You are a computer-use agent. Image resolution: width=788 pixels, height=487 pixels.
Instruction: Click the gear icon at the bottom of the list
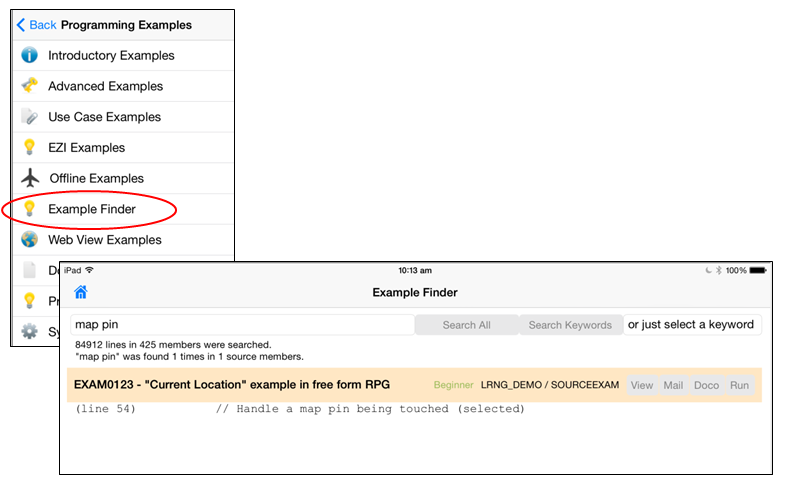29,331
